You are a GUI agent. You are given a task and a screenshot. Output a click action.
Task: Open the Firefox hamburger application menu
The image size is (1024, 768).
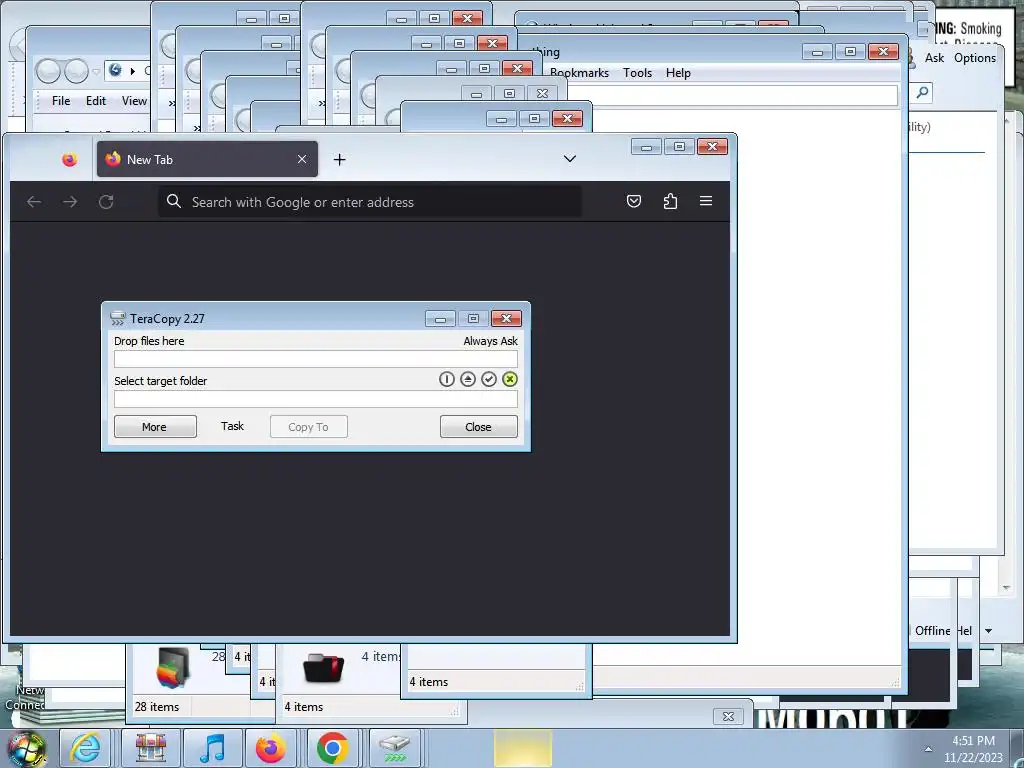(706, 201)
